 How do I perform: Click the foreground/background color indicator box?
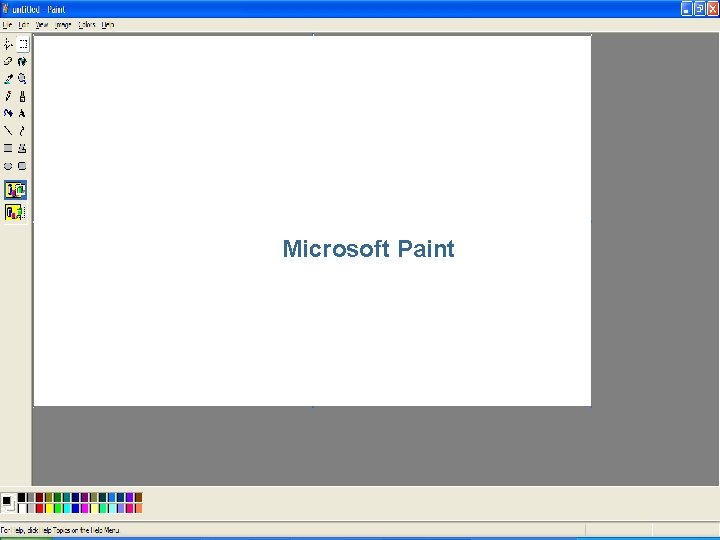pos(9,503)
